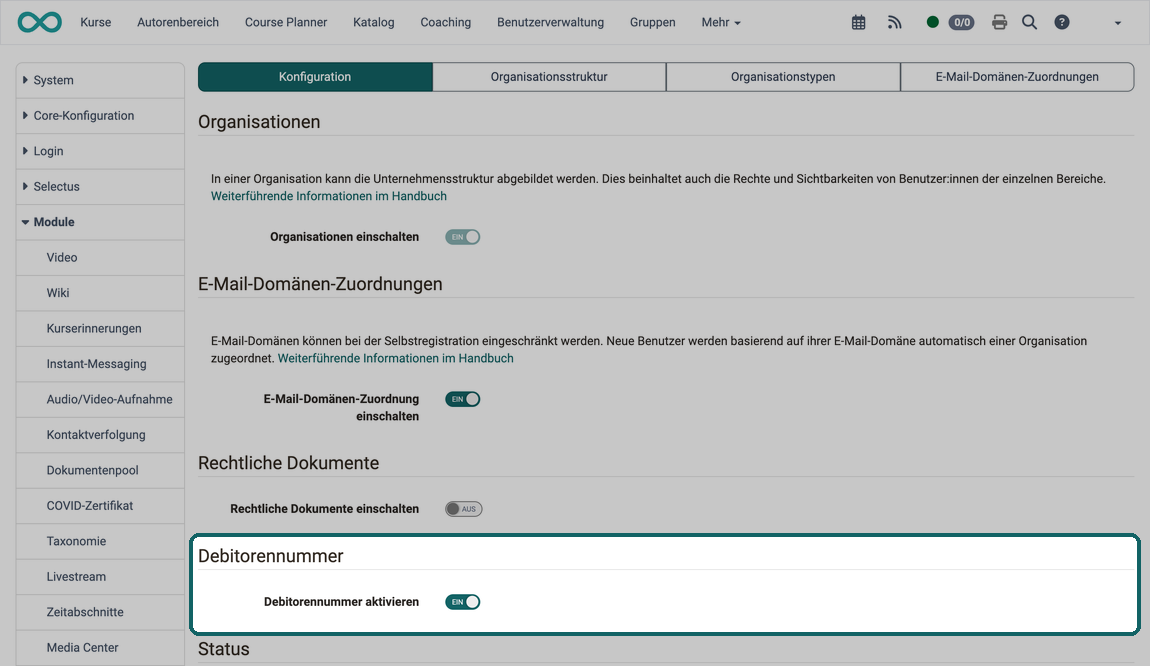Select COVID-Zertifikat in the sidebar
This screenshot has width=1150, height=666.
(100, 506)
